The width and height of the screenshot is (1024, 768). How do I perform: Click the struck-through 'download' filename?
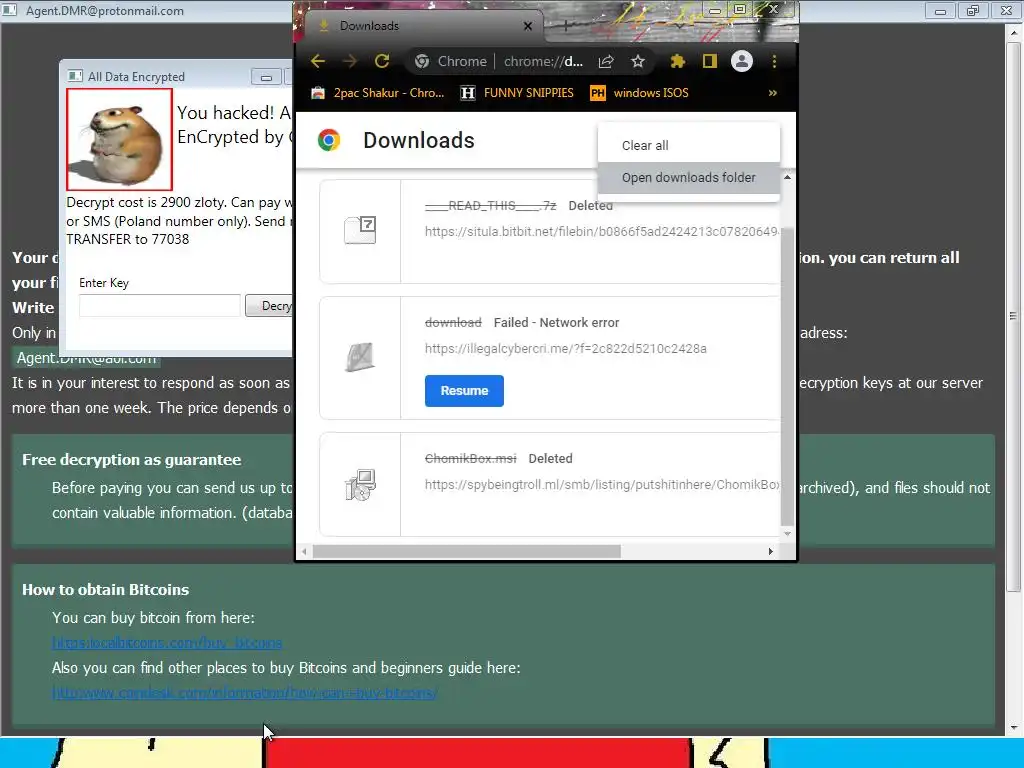(x=453, y=323)
